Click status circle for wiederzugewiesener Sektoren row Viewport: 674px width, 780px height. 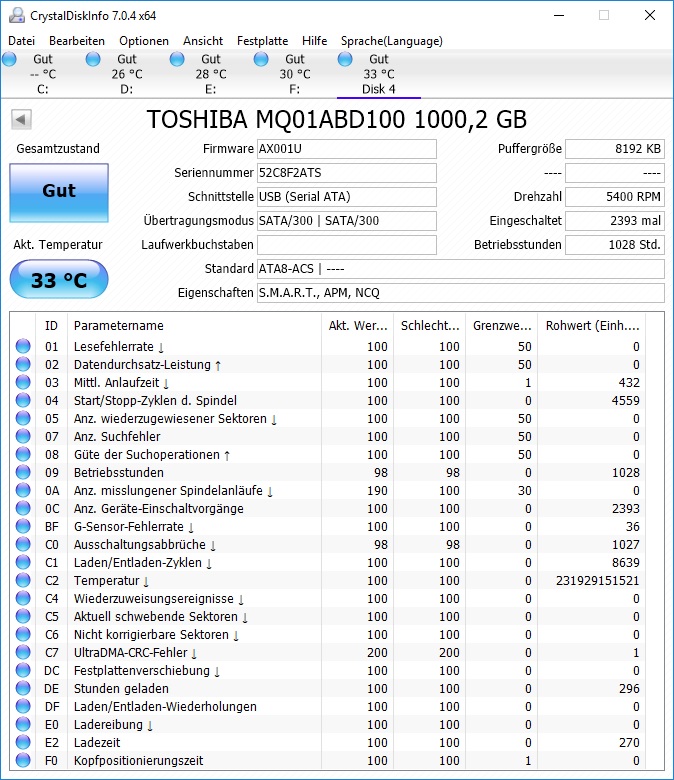[23, 418]
